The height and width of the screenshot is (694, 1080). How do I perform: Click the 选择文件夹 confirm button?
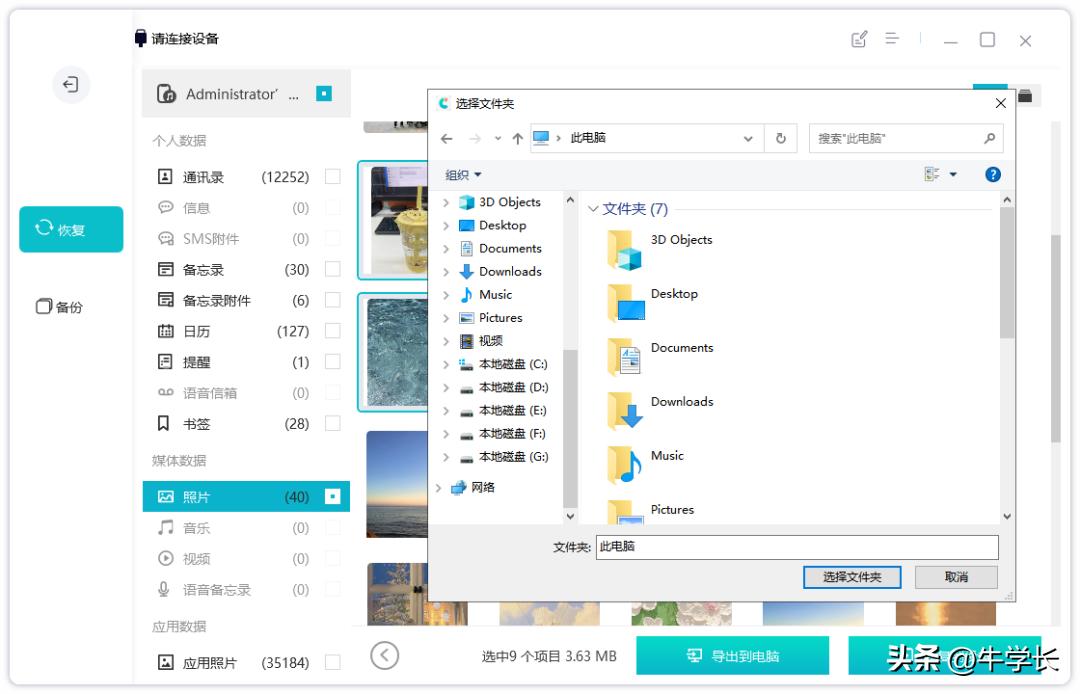tap(851, 577)
